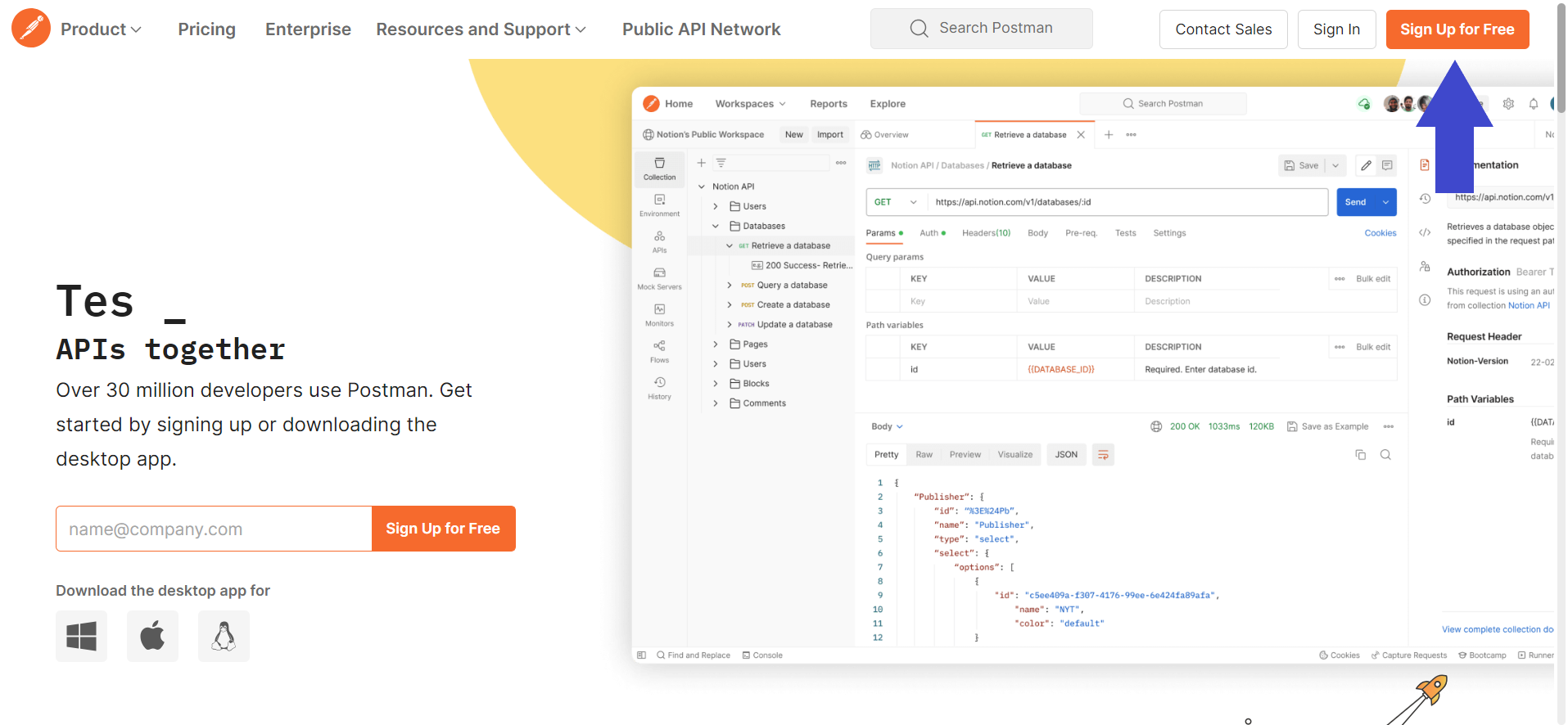Viewport: 1568px width, 725px height.
Task: Open the Save button dropdown arrow
Action: coord(1335,165)
